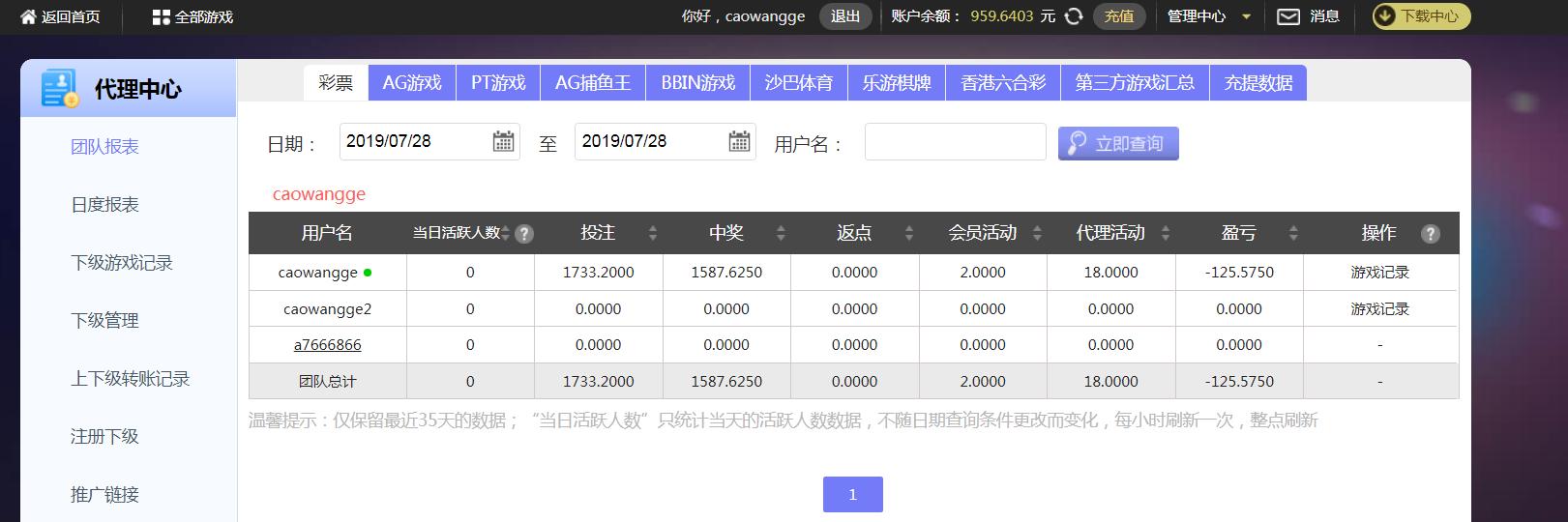1568x522 pixels.
Task: Click the 代理中心 profile icon
Action: [x=60, y=88]
